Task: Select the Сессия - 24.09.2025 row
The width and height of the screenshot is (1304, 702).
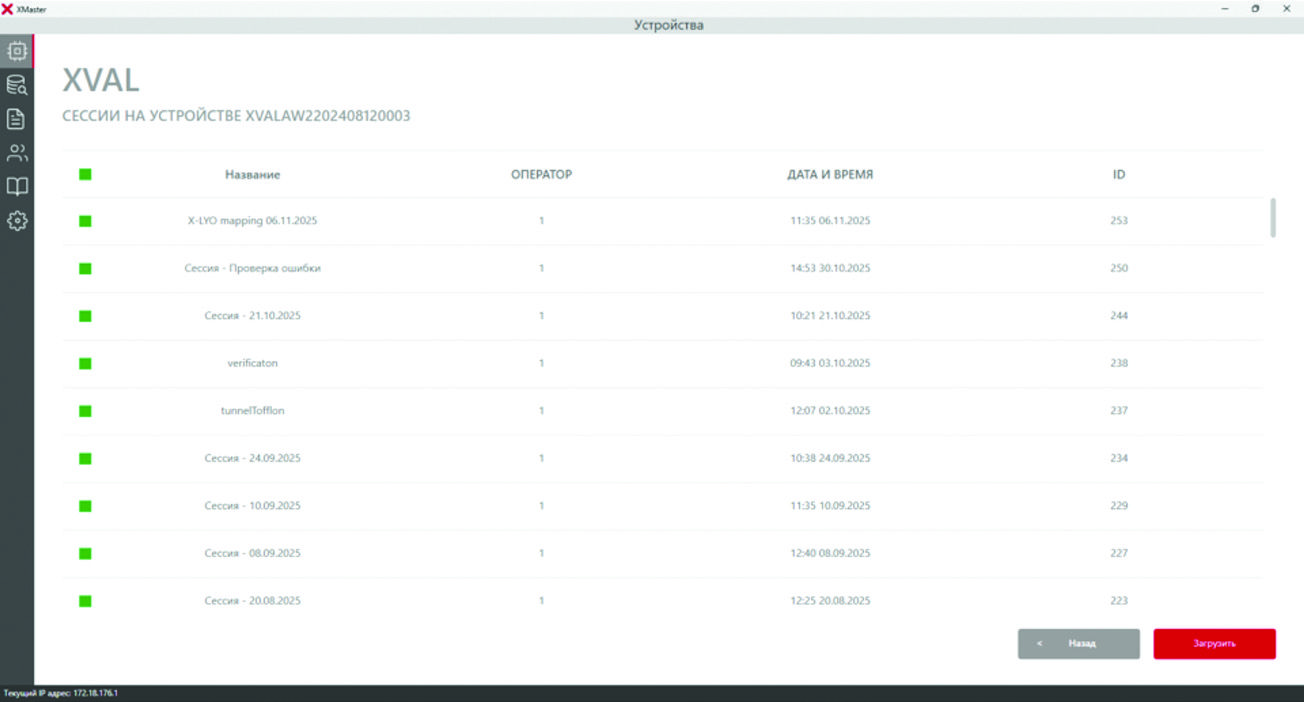Action: point(252,458)
